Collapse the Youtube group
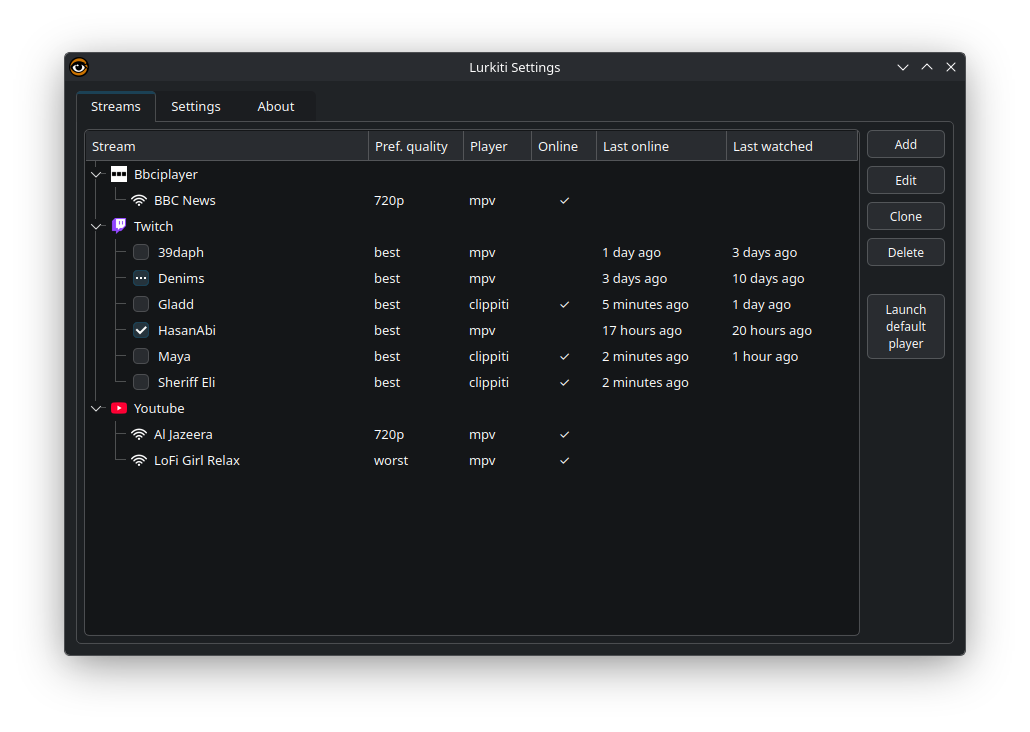 point(97,408)
